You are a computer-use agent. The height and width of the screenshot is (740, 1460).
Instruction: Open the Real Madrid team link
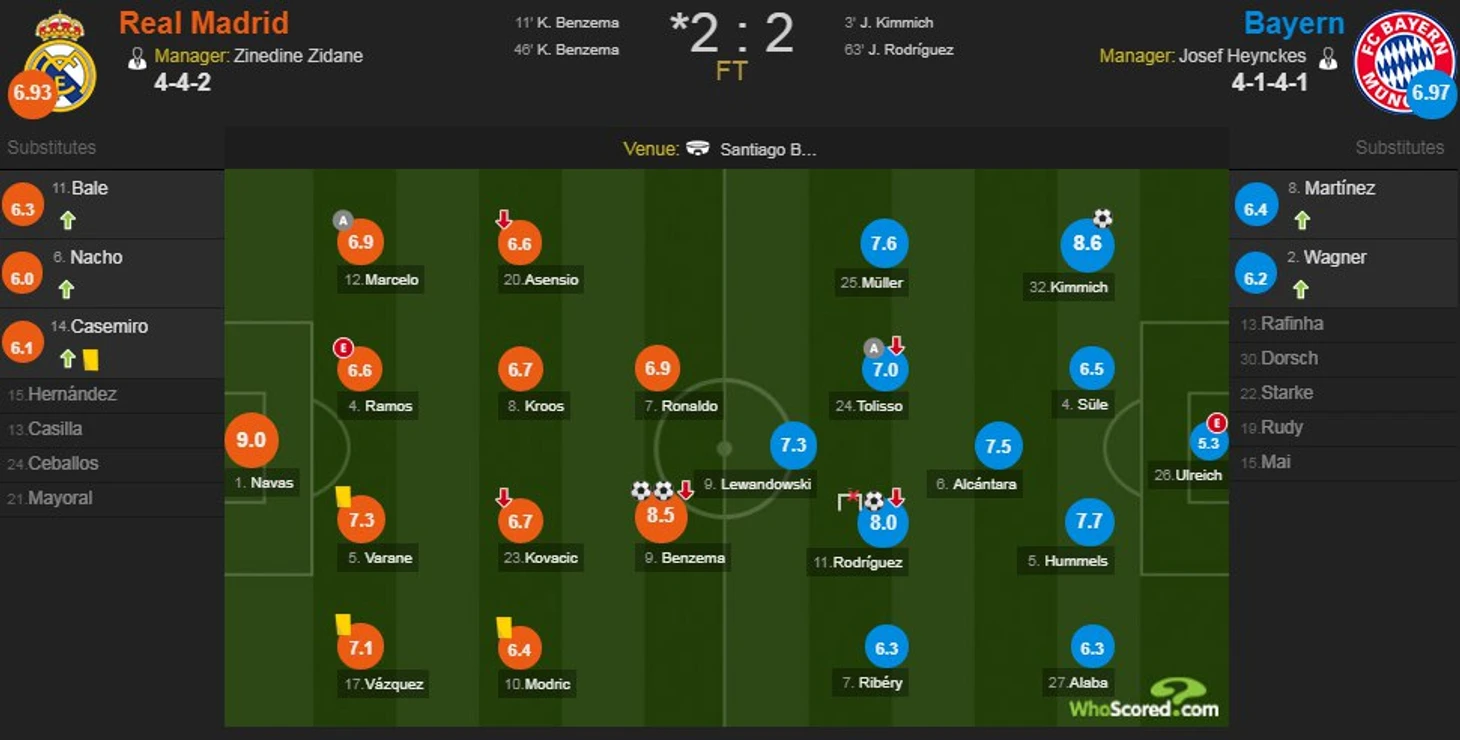(204, 23)
